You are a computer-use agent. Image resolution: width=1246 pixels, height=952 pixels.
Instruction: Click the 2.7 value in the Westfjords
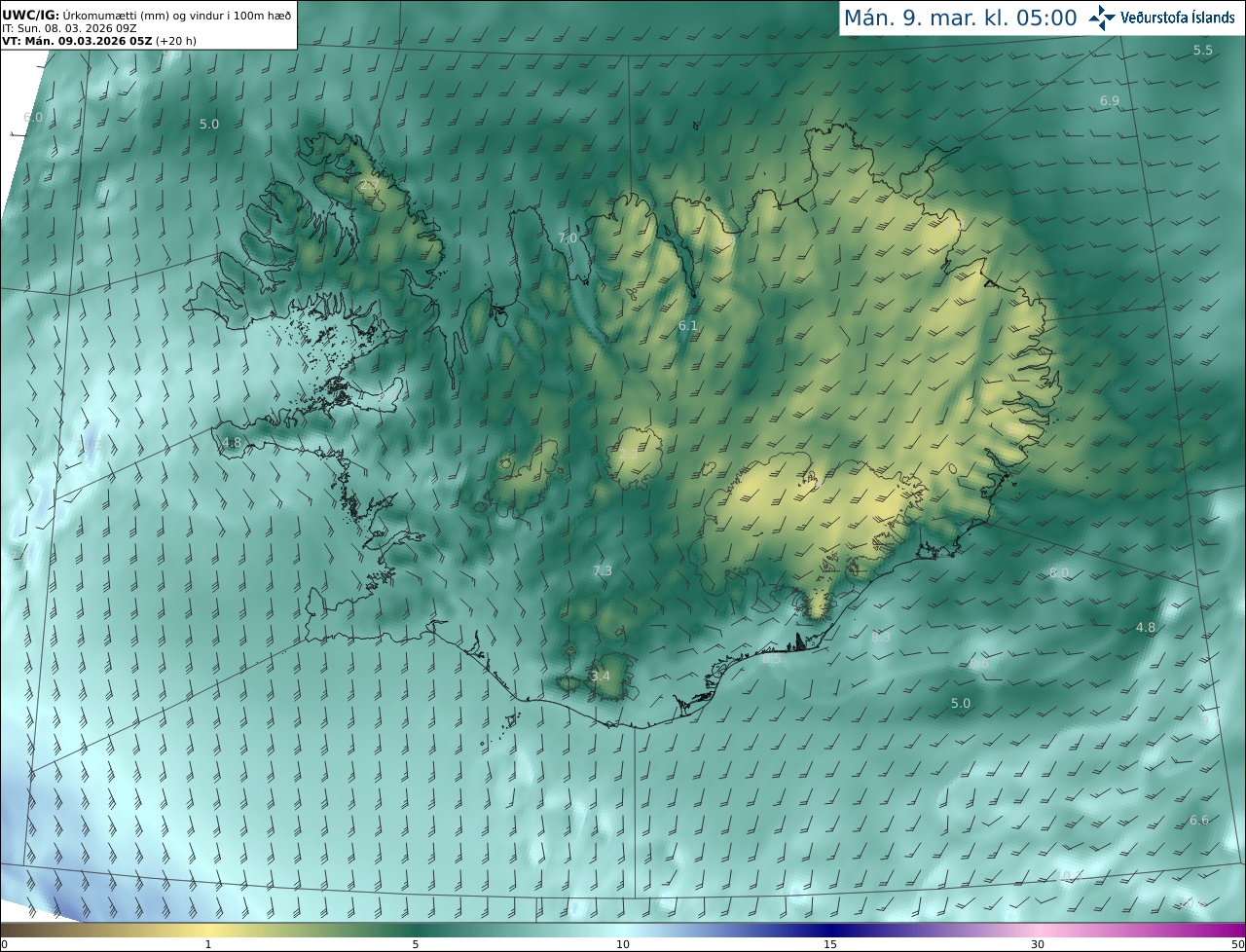(x=369, y=185)
